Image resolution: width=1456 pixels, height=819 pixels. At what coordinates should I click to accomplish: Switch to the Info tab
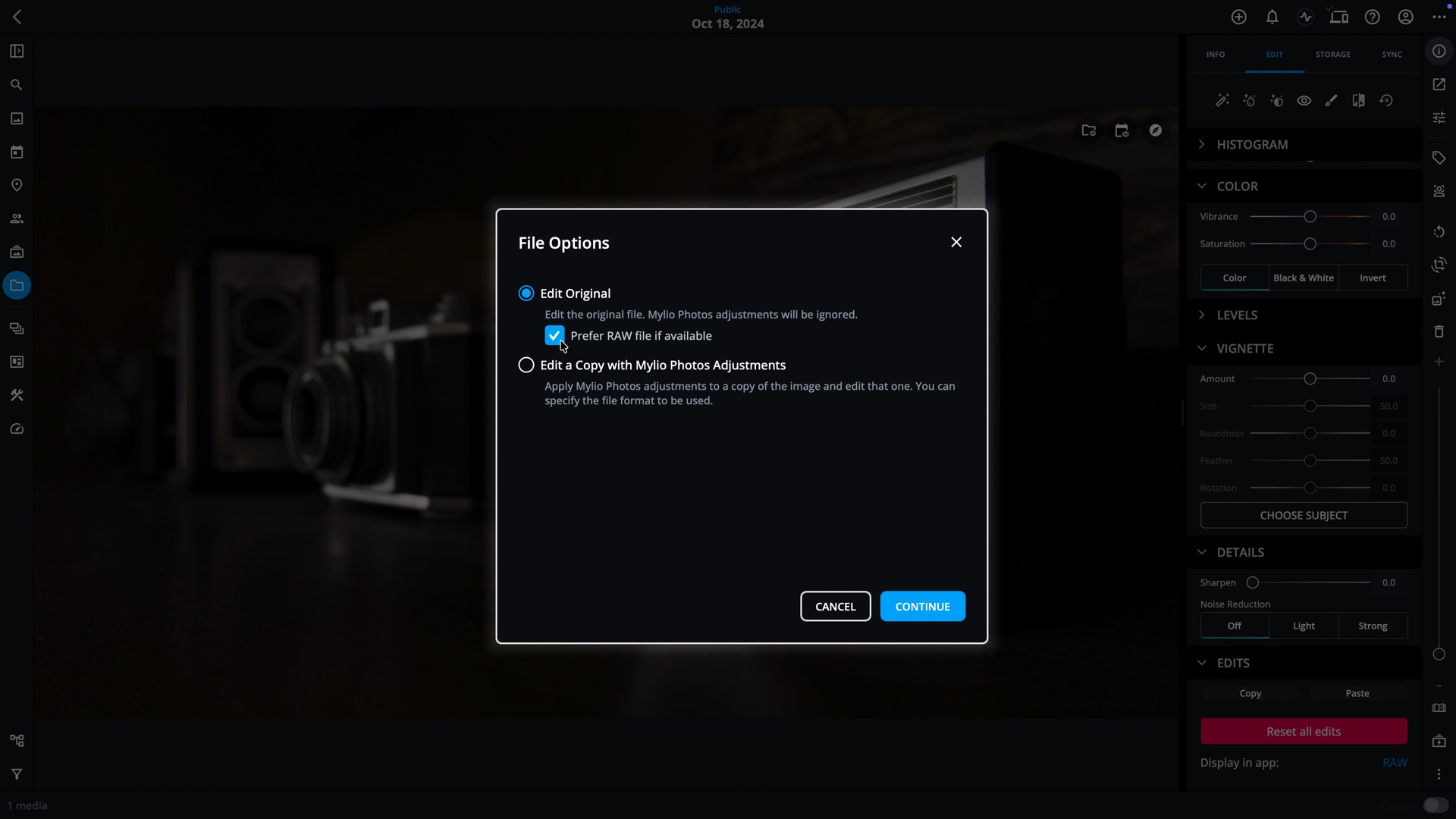point(1215,55)
